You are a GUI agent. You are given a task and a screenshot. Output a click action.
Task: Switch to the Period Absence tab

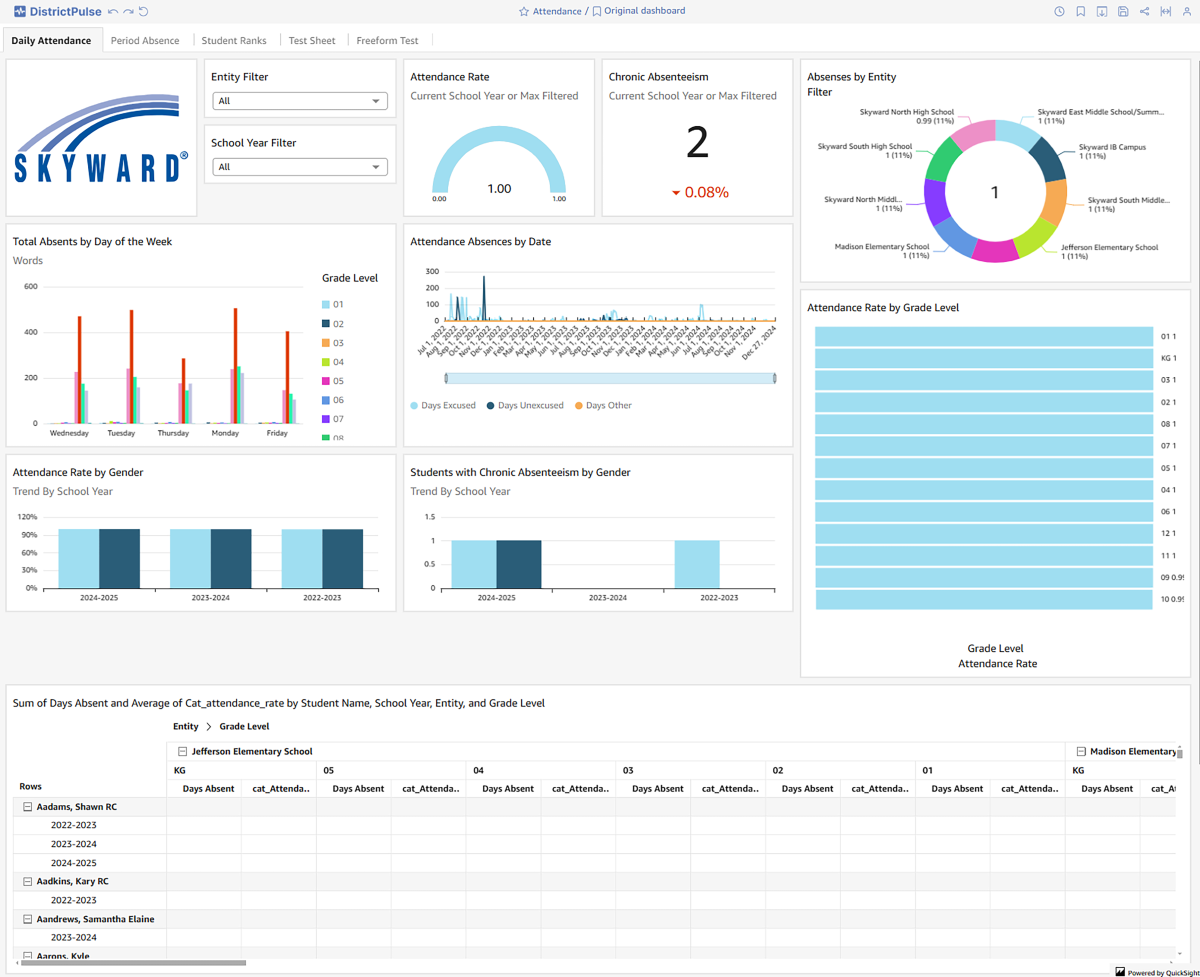click(x=145, y=41)
